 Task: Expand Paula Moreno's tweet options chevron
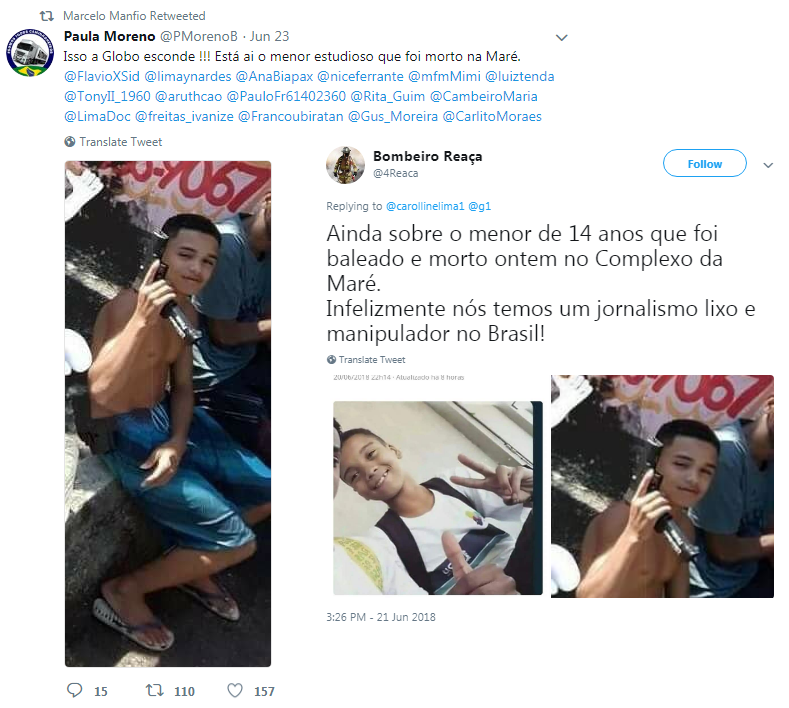coord(562,37)
